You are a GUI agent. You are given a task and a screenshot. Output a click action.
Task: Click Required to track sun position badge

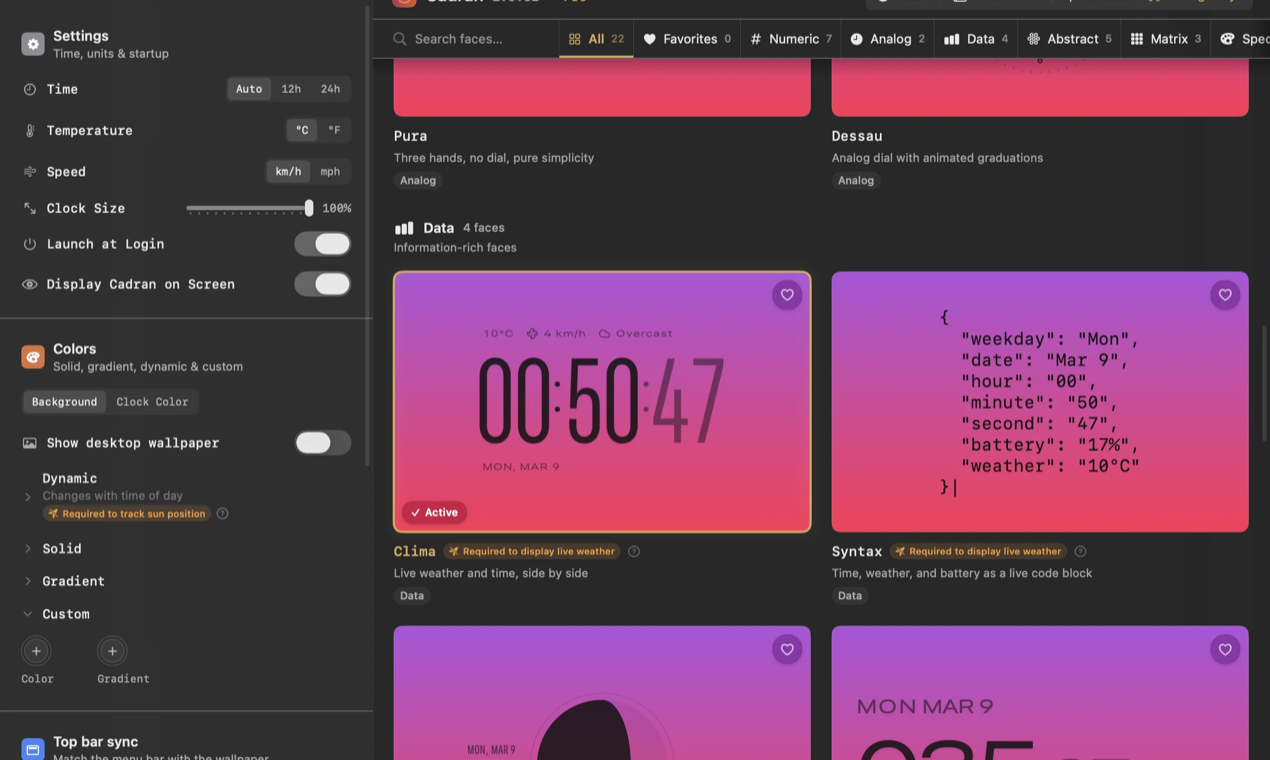point(126,514)
